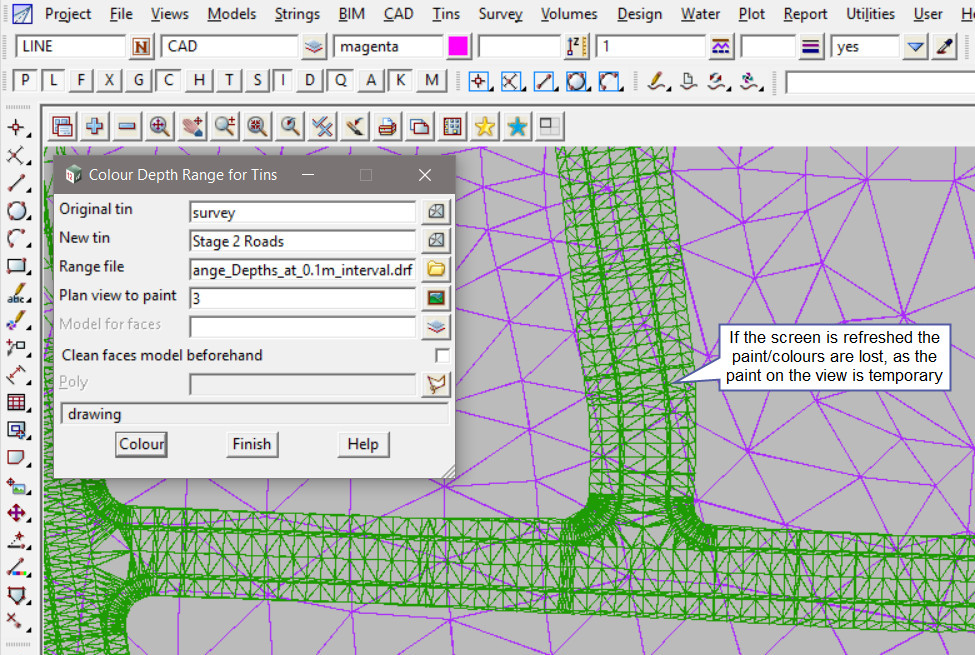Open the dropdown arrow next to 'yes' field
This screenshot has height=655, width=975.
915,47
